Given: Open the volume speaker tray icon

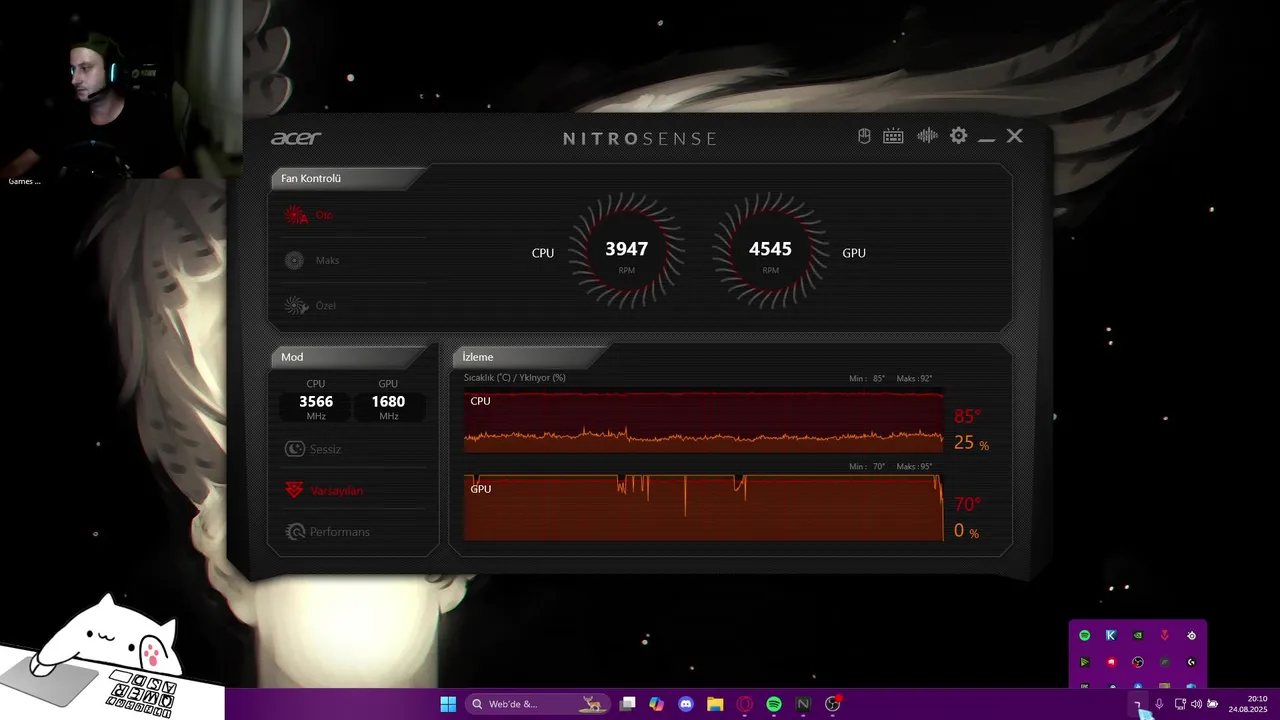Looking at the screenshot, I should (x=1196, y=704).
